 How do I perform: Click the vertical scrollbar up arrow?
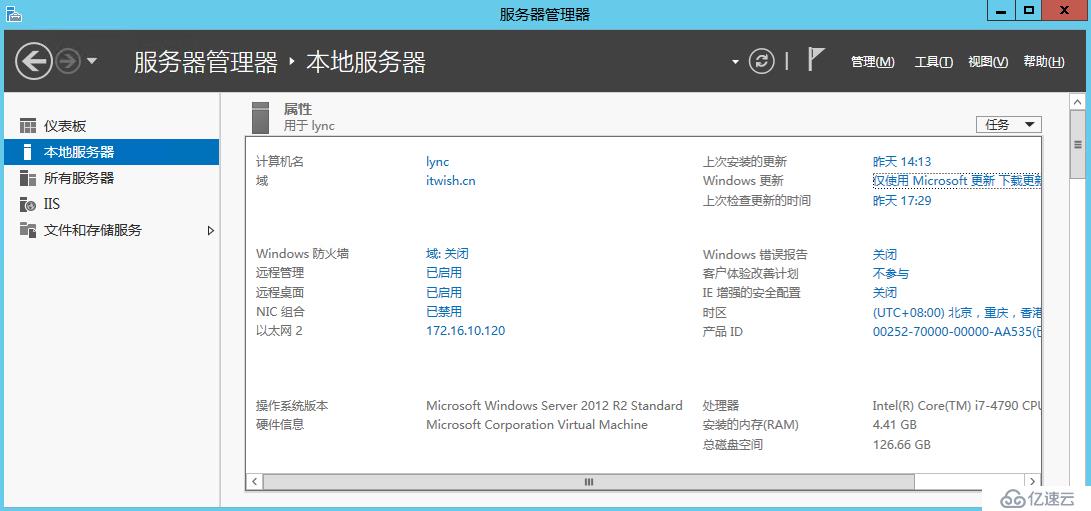point(1077,102)
